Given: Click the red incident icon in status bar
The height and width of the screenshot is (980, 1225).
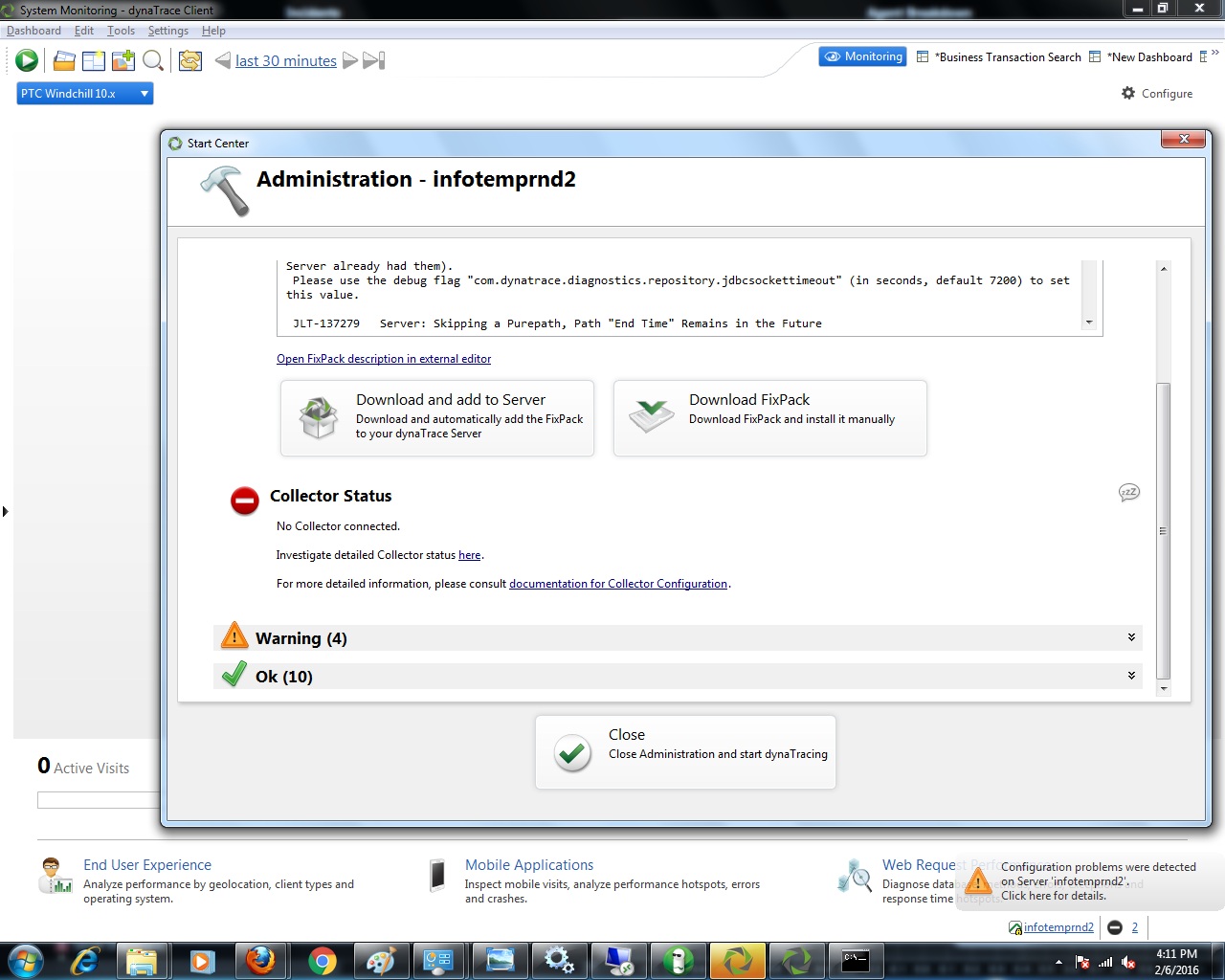Looking at the screenshot, I should [x=1115, y=927].
